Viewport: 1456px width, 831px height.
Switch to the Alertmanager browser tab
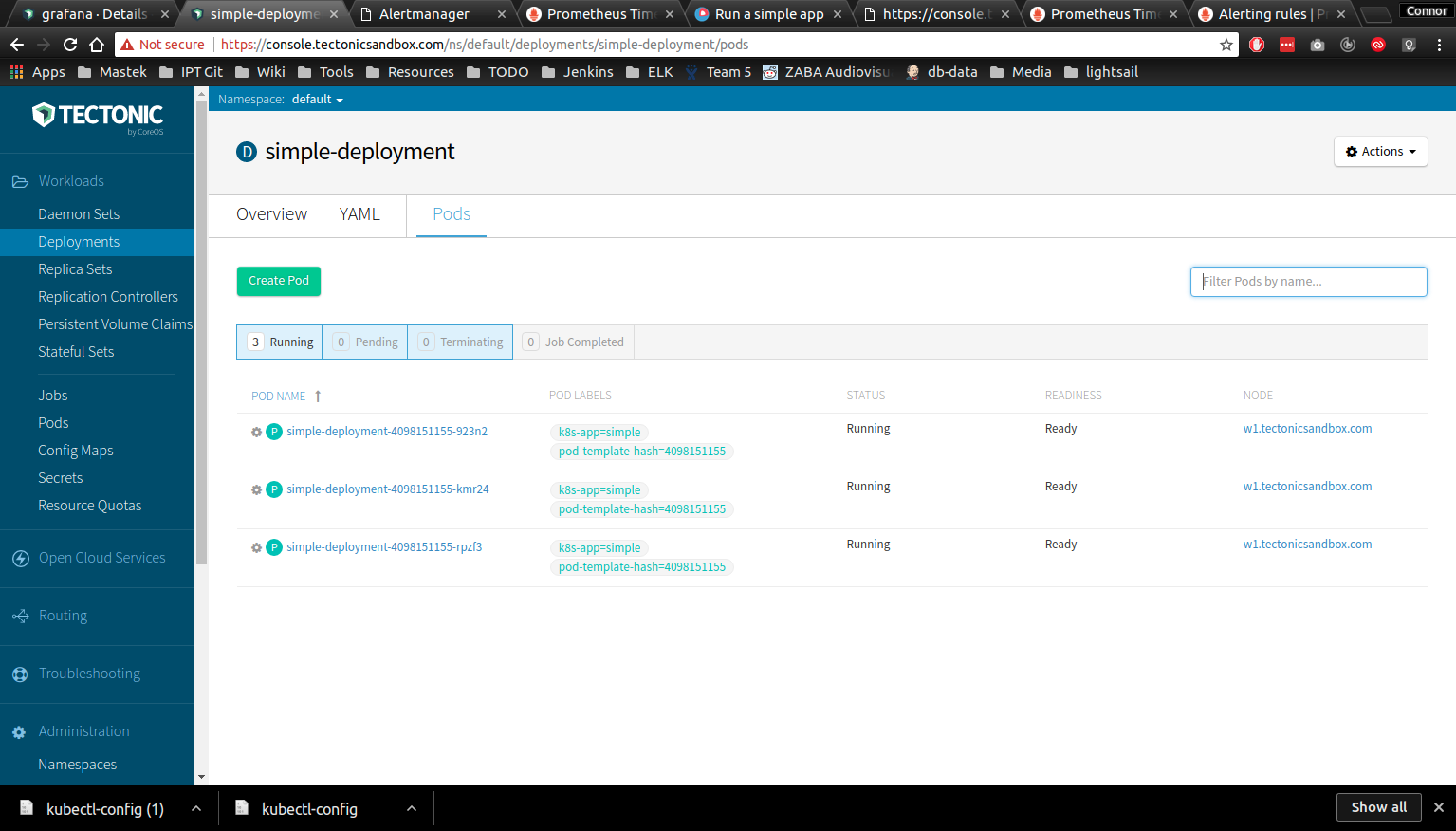(434, 14)
